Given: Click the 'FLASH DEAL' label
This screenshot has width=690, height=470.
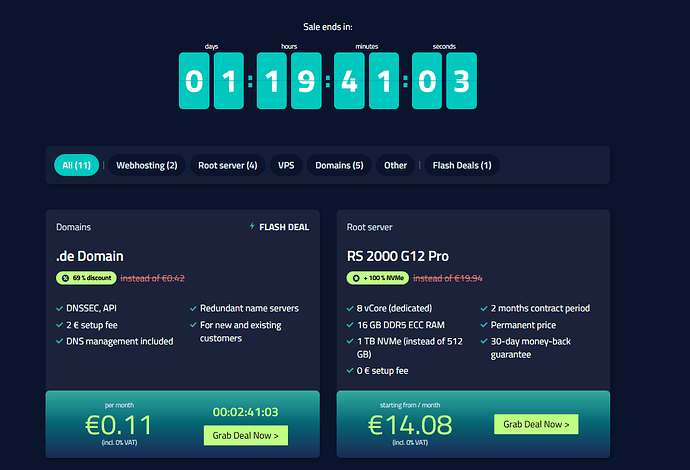Looking at the screenshot, I should [x=284, y=227].
